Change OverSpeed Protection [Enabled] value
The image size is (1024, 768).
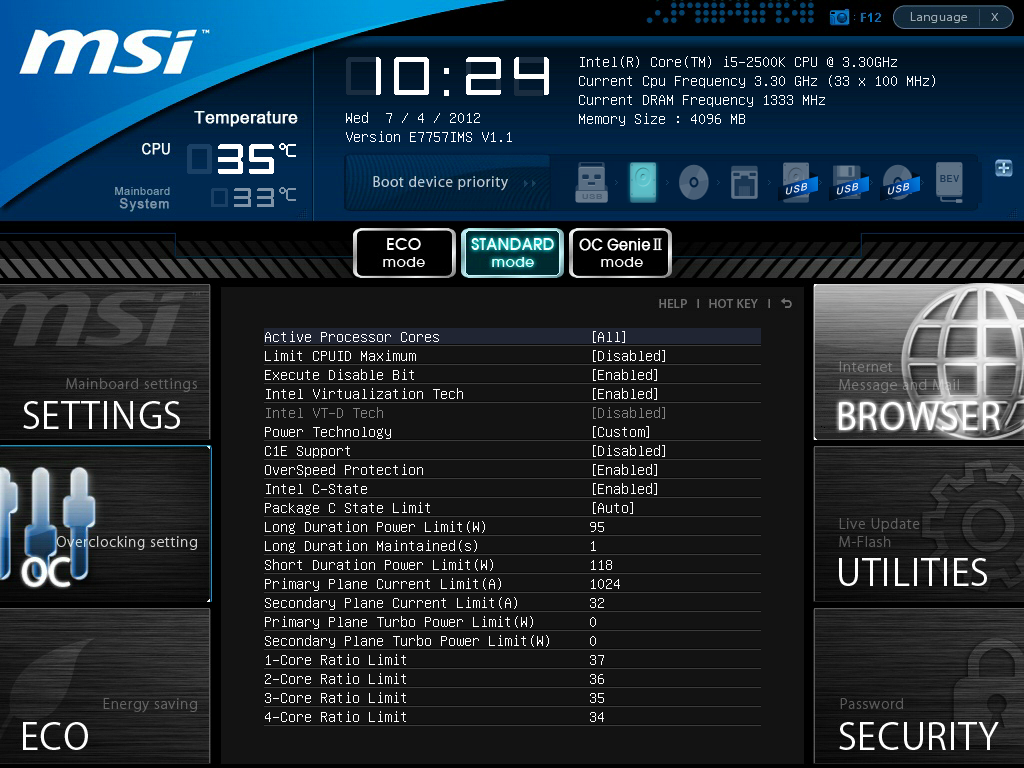[624, 470]
